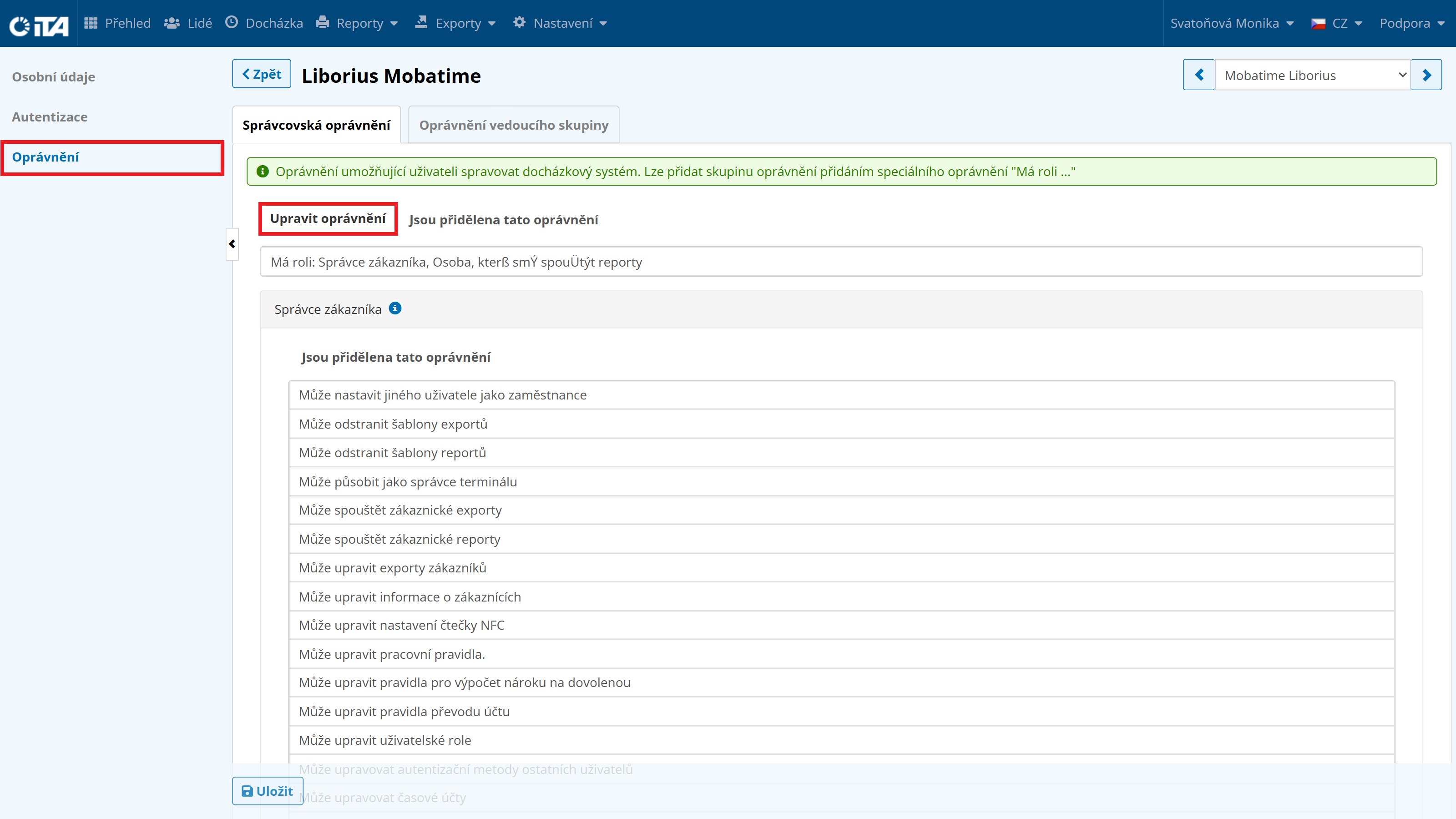The width and height of the screenshot is (1456, 819).
Task: Select 'Může odstranit šablony exportů' row
Action: [x=842, y=424]
